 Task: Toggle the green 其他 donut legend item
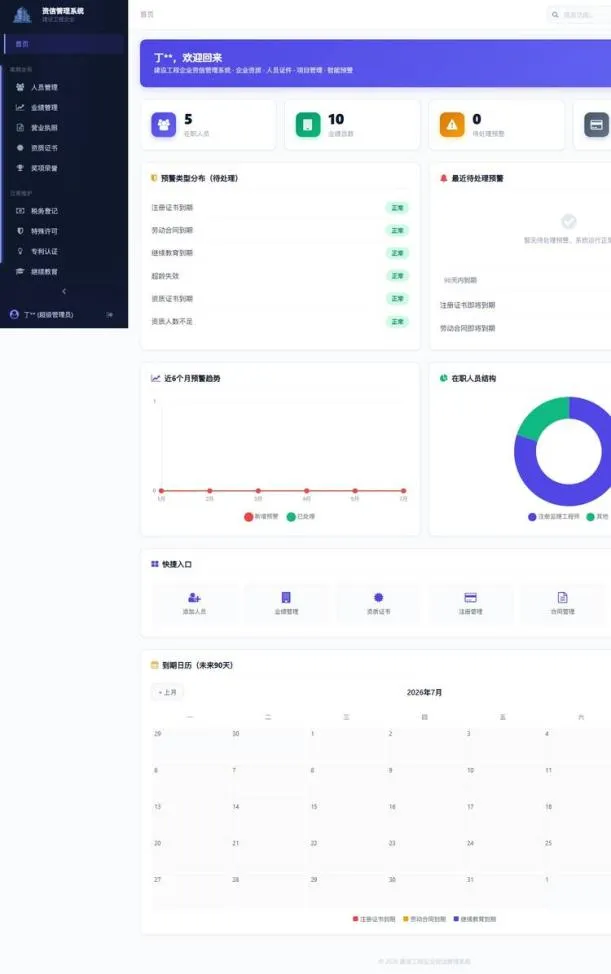tap(597, 517)
